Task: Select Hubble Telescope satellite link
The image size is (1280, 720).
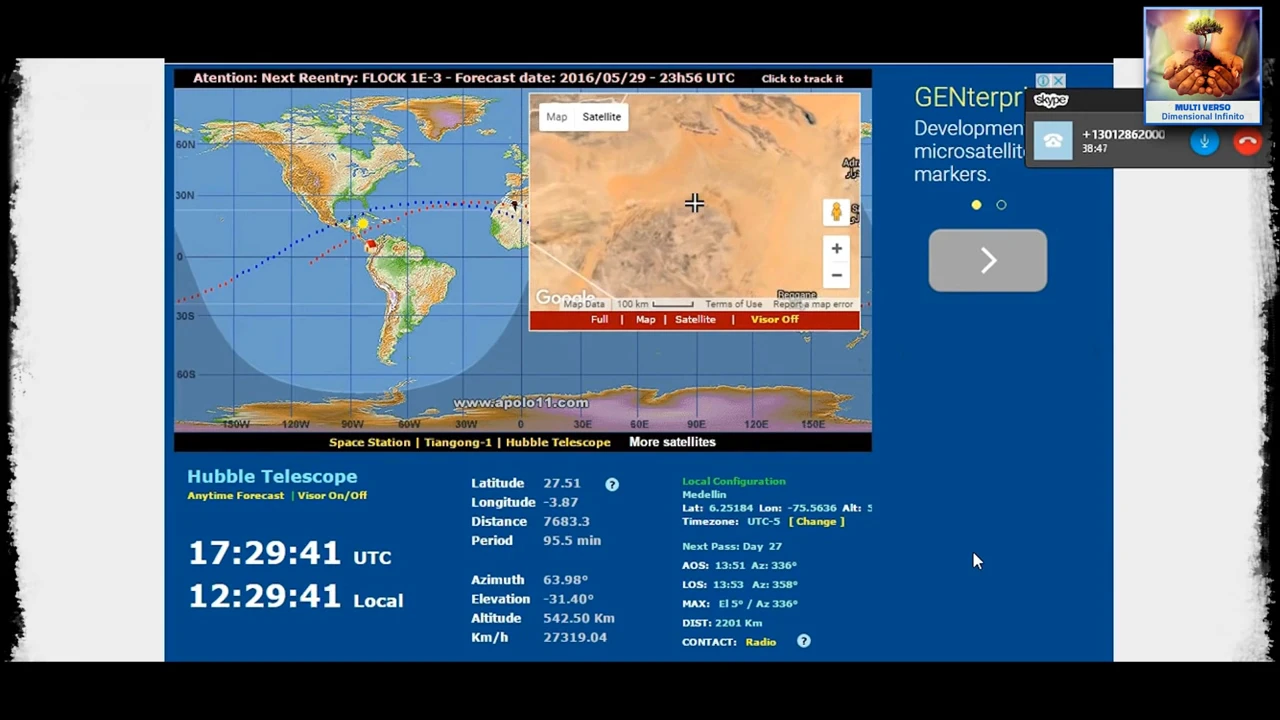Action: (x=558, y=442)
